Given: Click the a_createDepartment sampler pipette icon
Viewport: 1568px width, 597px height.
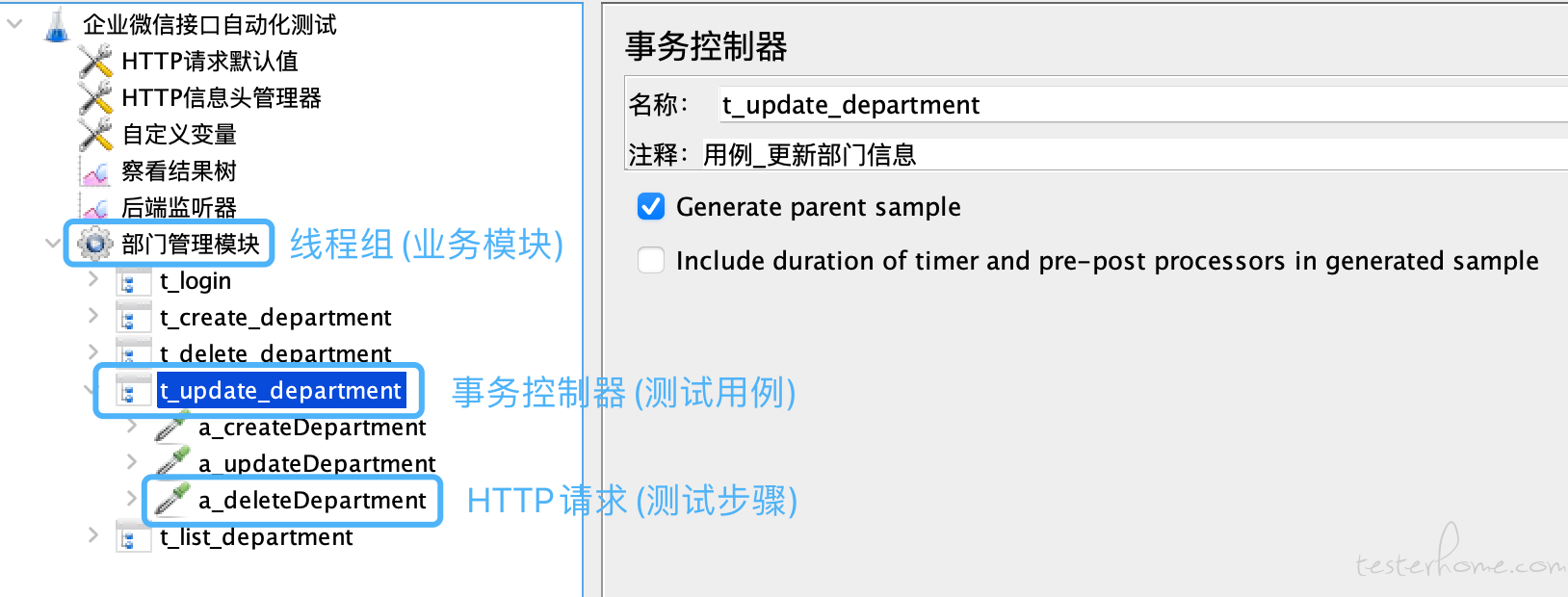Looking at the screenshot, I should pyautogui.click(x=172, y=427).
